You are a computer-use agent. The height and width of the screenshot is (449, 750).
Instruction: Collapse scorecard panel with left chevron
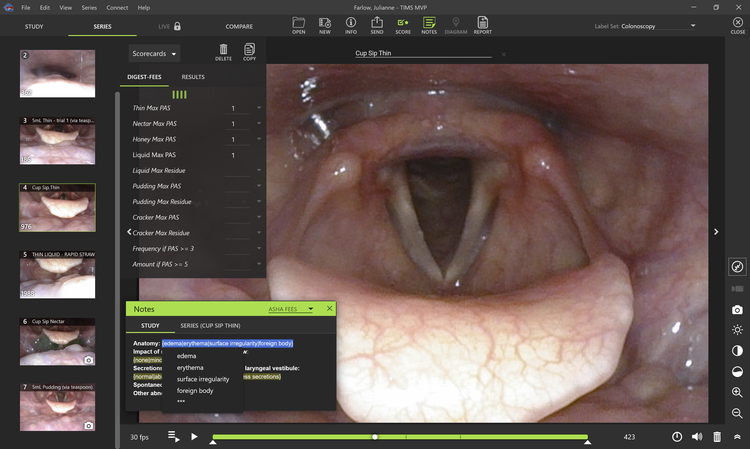pyautogui.click(x=129, y=232)
